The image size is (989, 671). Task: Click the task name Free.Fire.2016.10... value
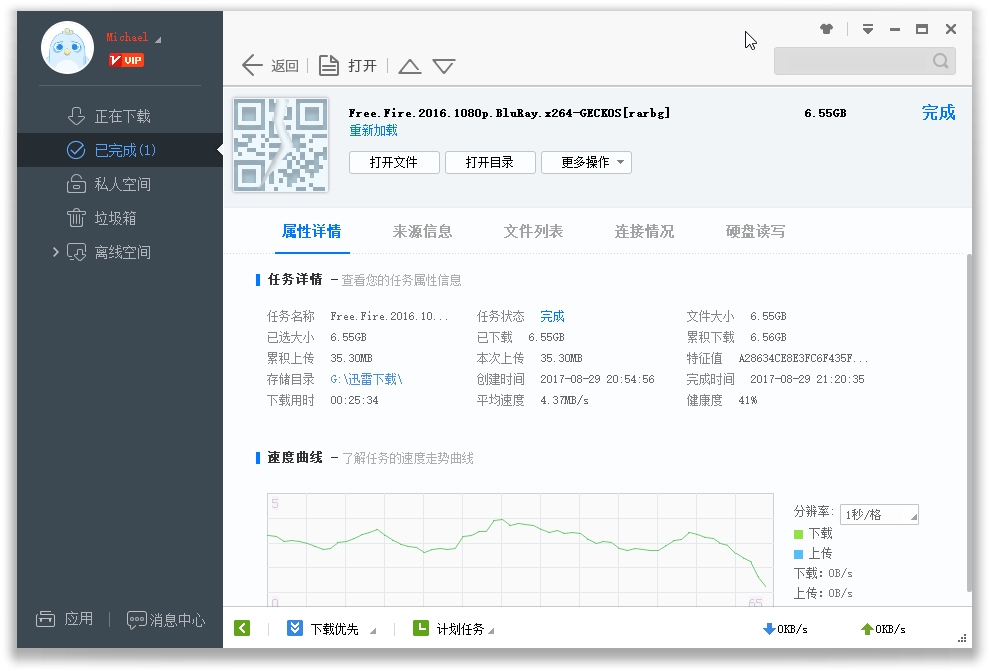tap(389, 316)
